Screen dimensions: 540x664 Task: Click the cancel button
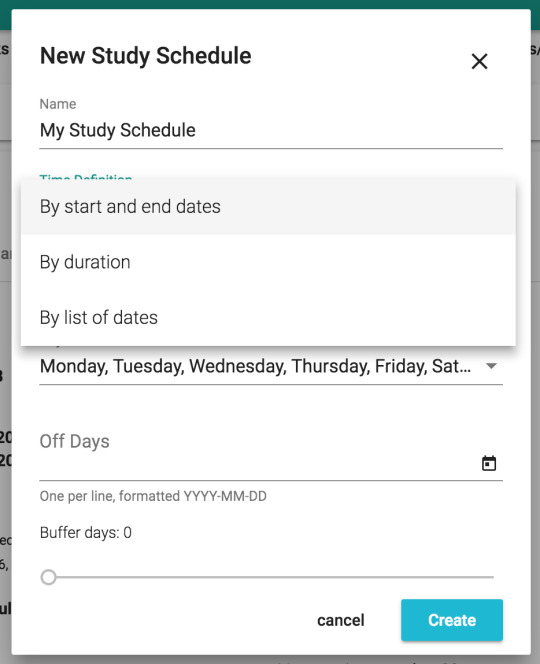pos(341,620)
